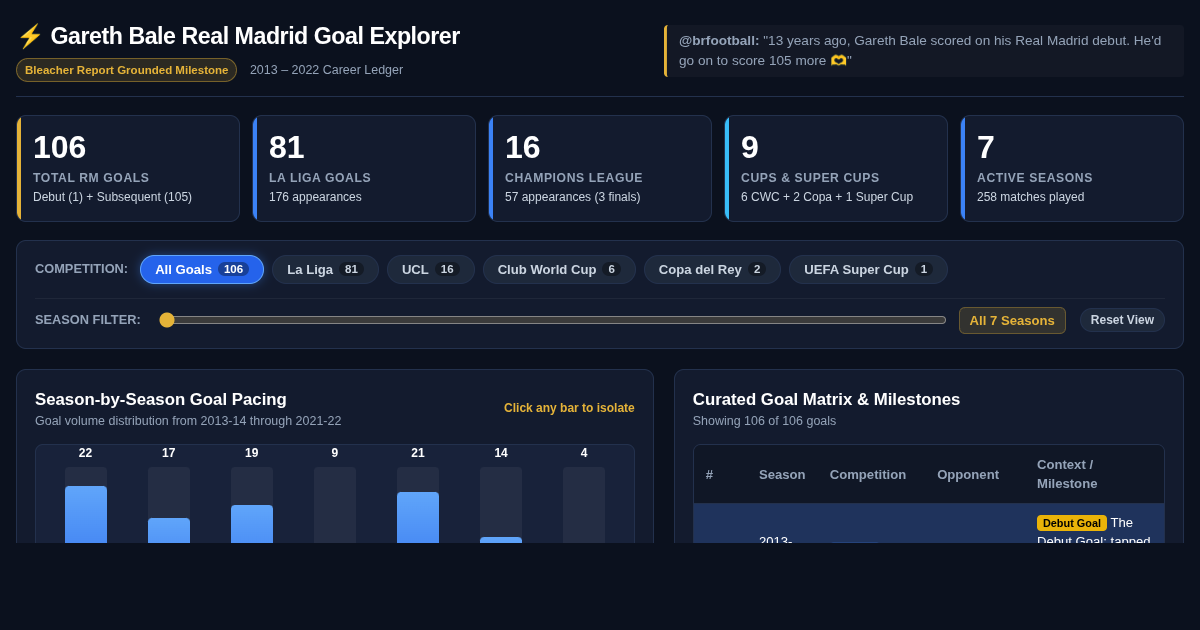Select the UEFA Super Cup filter
This screenshot has width=1200, height=630.
[x=868, y=269]
